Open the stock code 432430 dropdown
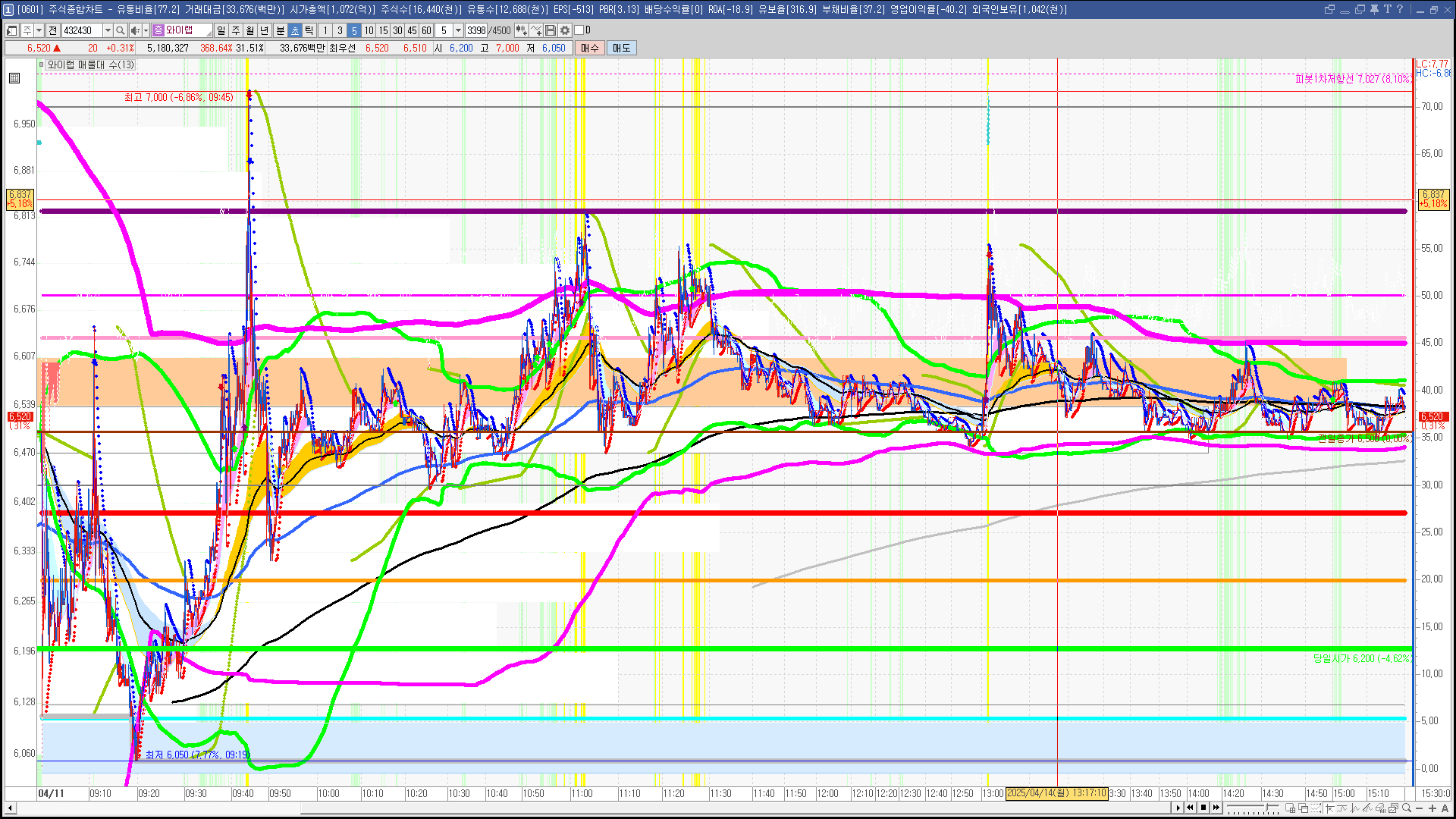 click(x=108, y=30)
